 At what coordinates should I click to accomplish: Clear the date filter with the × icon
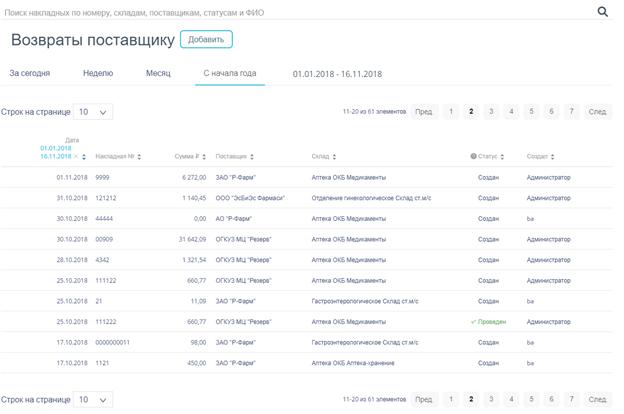(76, 156)
